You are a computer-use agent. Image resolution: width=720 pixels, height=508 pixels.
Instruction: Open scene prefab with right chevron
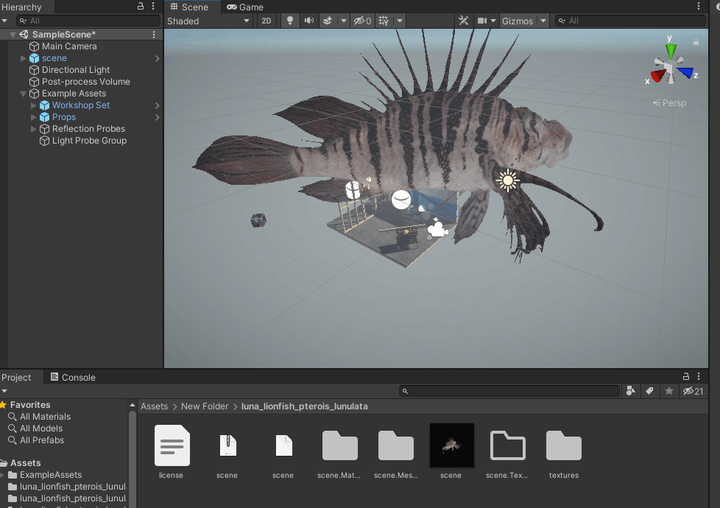(x=157, y=58)
